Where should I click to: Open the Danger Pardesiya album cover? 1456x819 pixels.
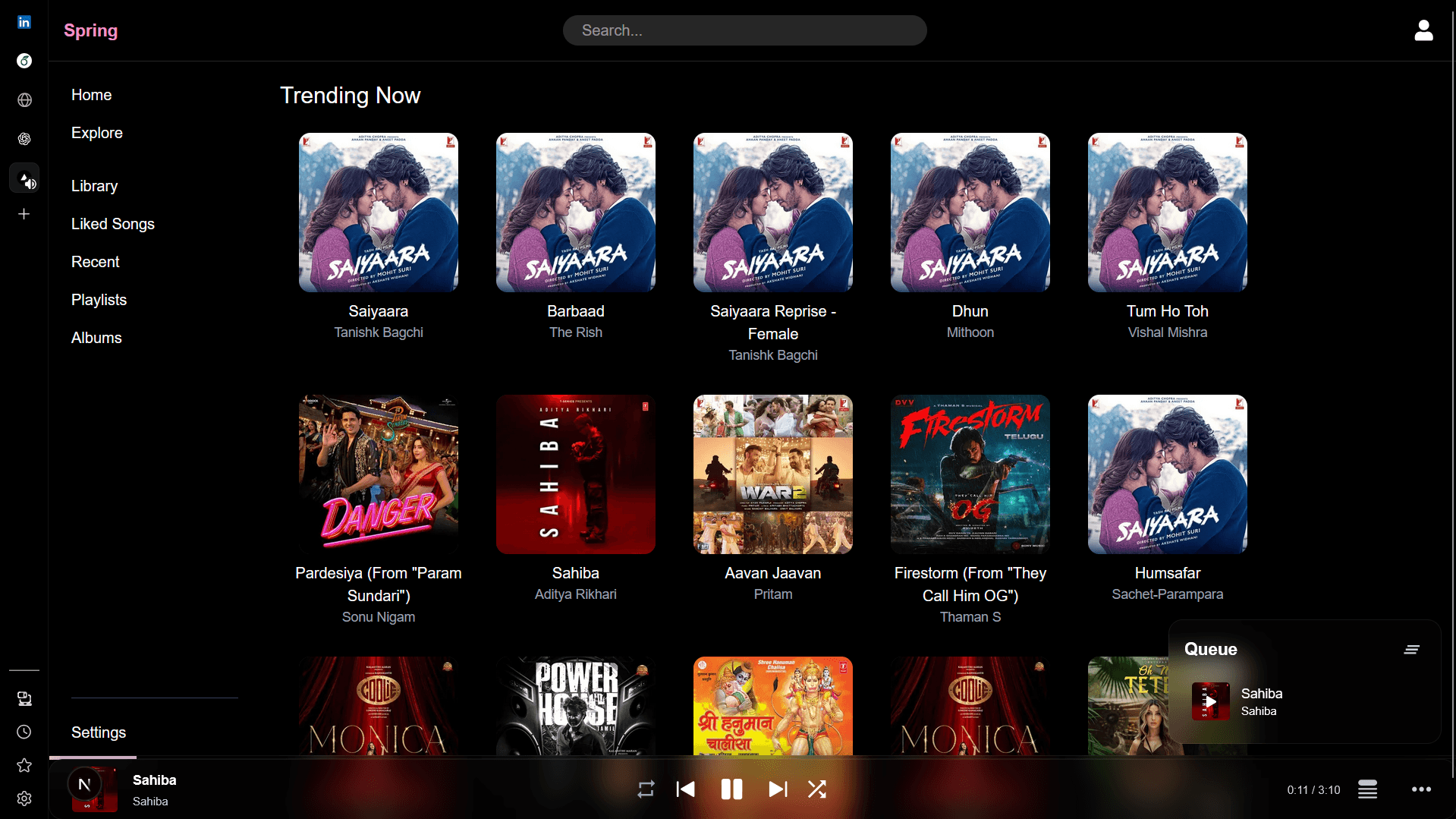point(379,474)
